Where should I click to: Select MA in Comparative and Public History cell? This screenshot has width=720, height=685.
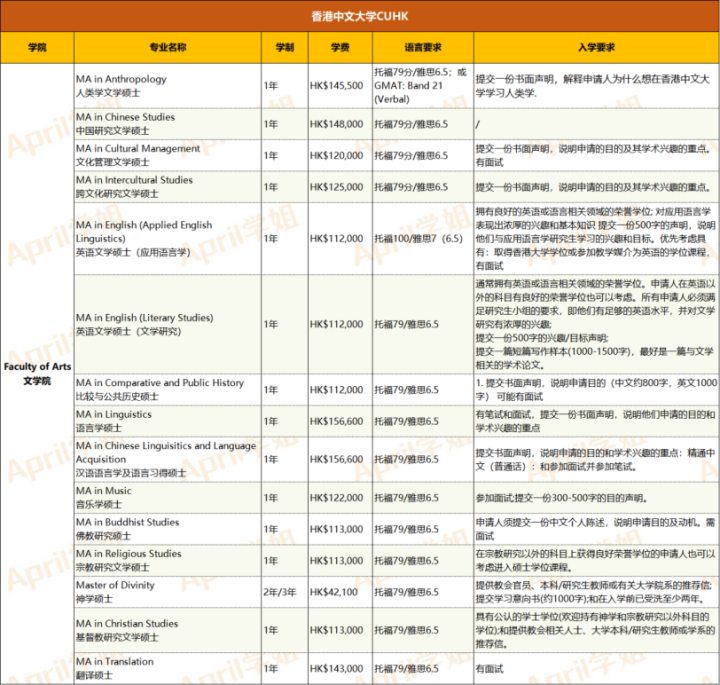coord(168,389)
